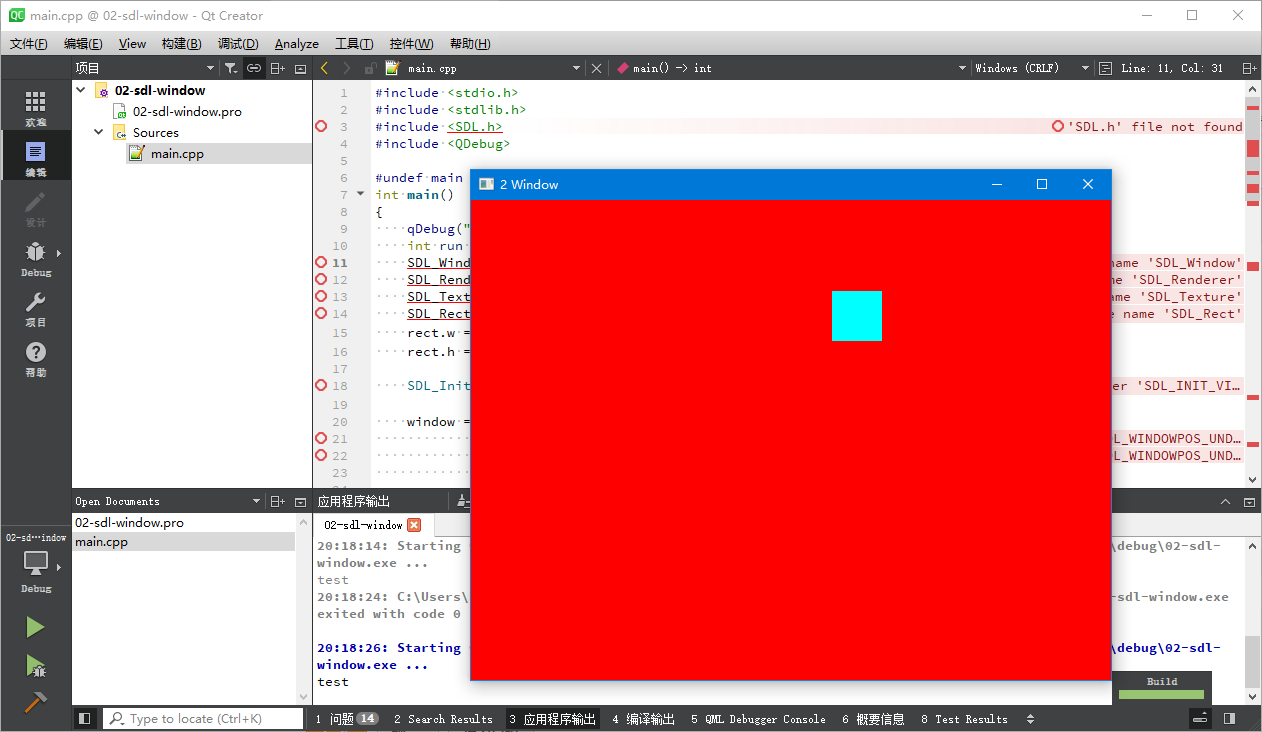Toggle synchronize with editor link icon
Image resolution: width=1262 pixels, height=732 pixels.
click(254, 68)
